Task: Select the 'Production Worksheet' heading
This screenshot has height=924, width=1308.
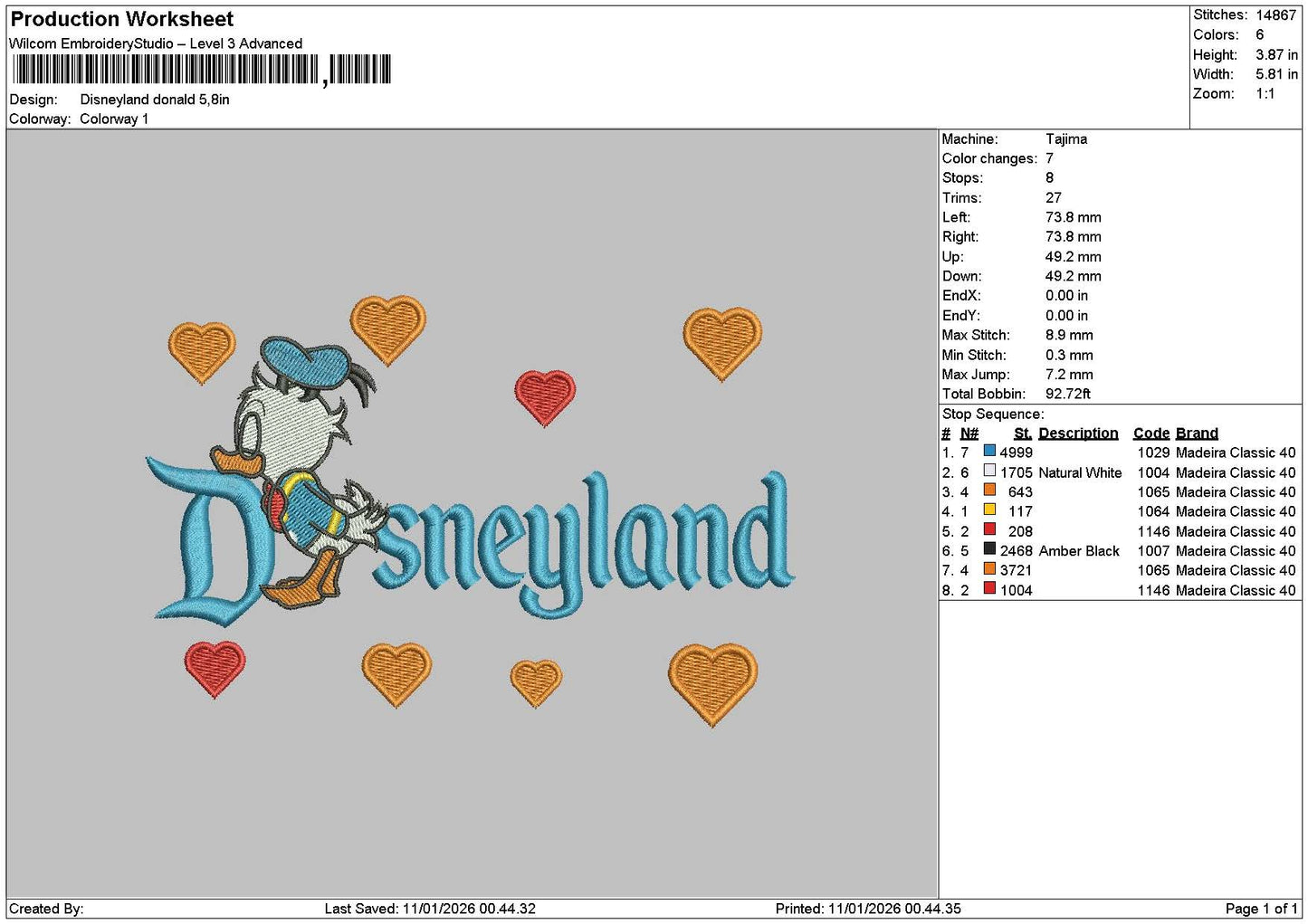Action: point(122,19)
